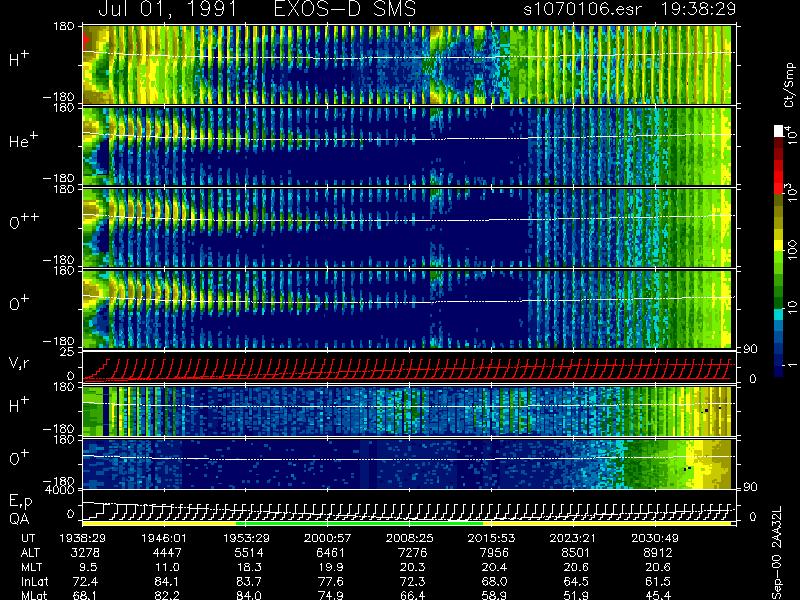
Task: Click InLat value '83.7'
Action: (249, 581)
